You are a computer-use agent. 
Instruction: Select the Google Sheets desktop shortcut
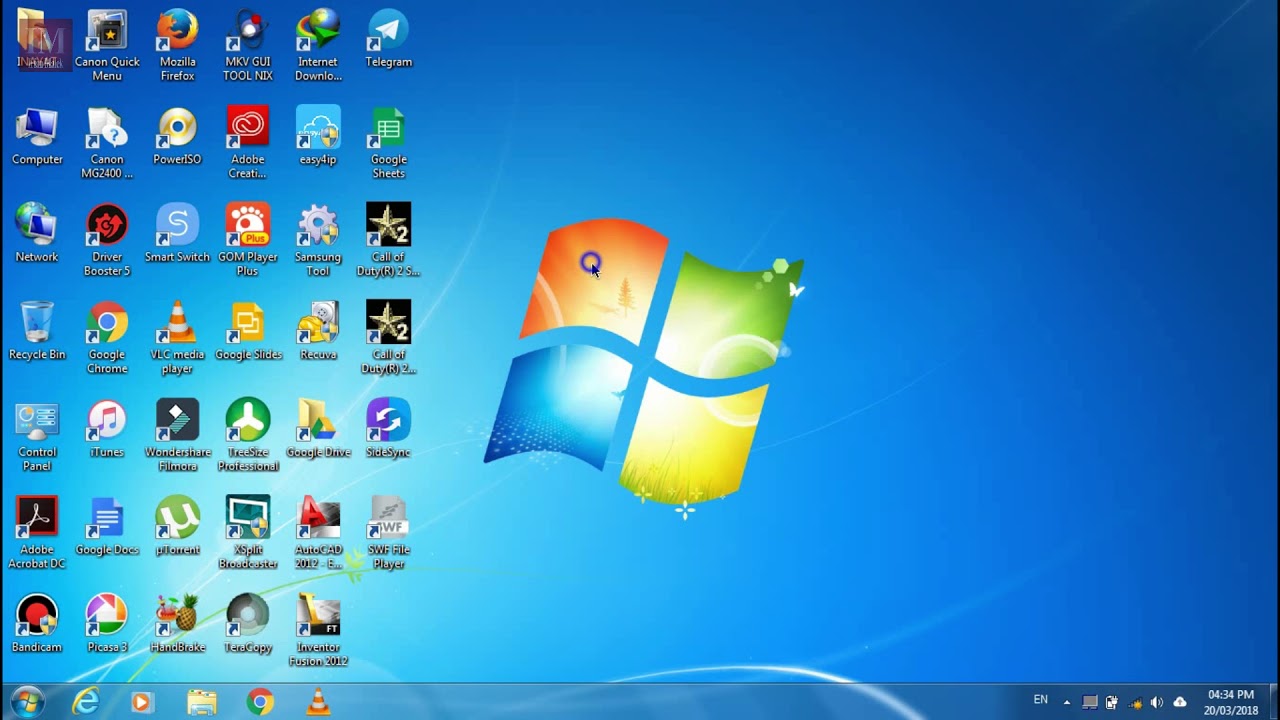point(388,143)
